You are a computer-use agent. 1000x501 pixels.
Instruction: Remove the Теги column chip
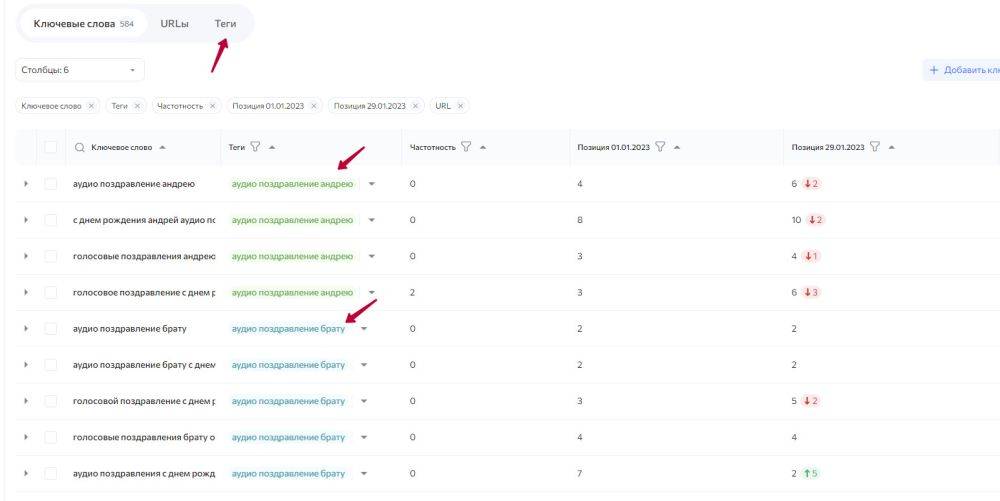tap(137, 106)
